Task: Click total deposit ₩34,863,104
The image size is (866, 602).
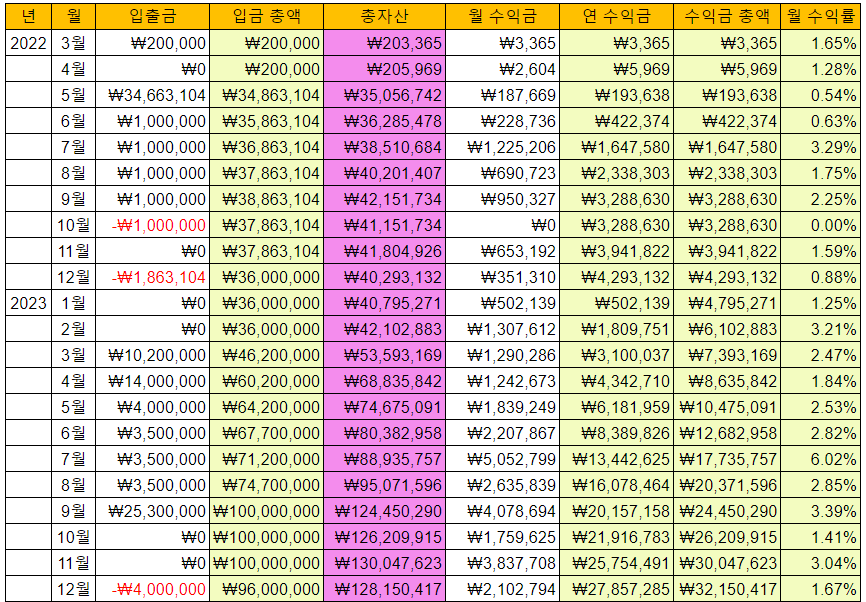Action: coord(267,95)
